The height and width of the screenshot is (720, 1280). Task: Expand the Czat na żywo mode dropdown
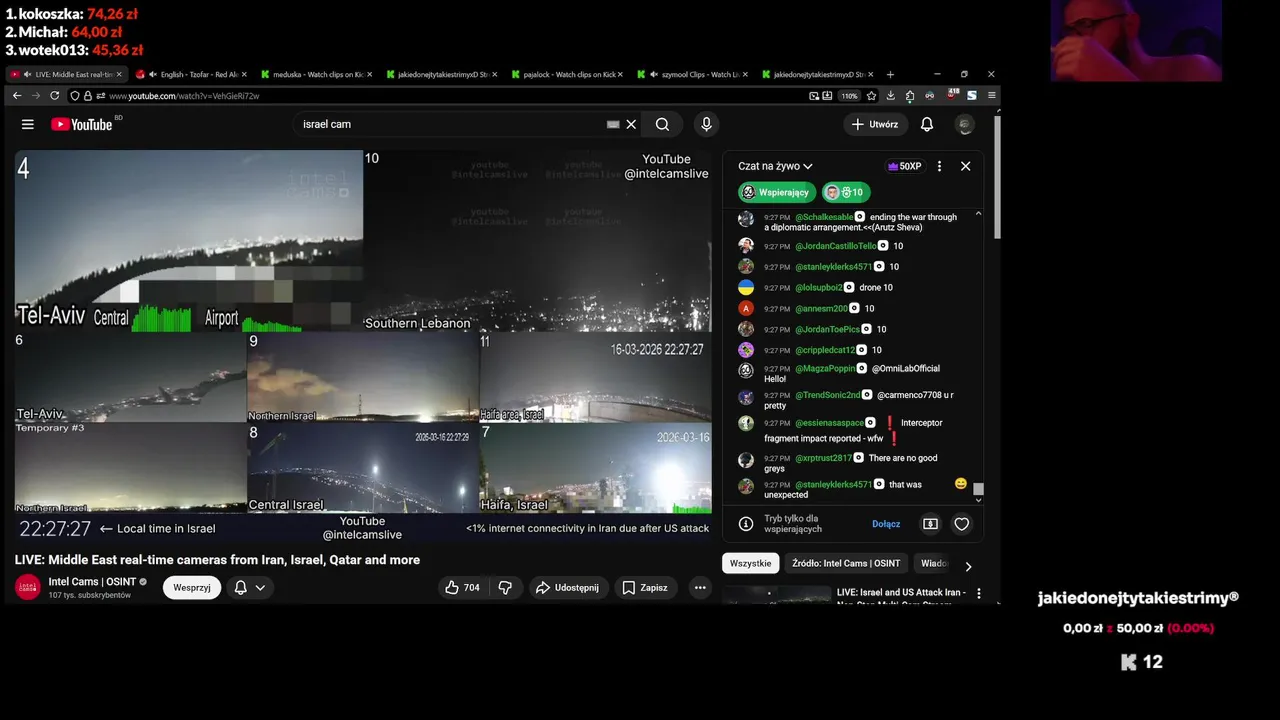[x=775, y=166]
